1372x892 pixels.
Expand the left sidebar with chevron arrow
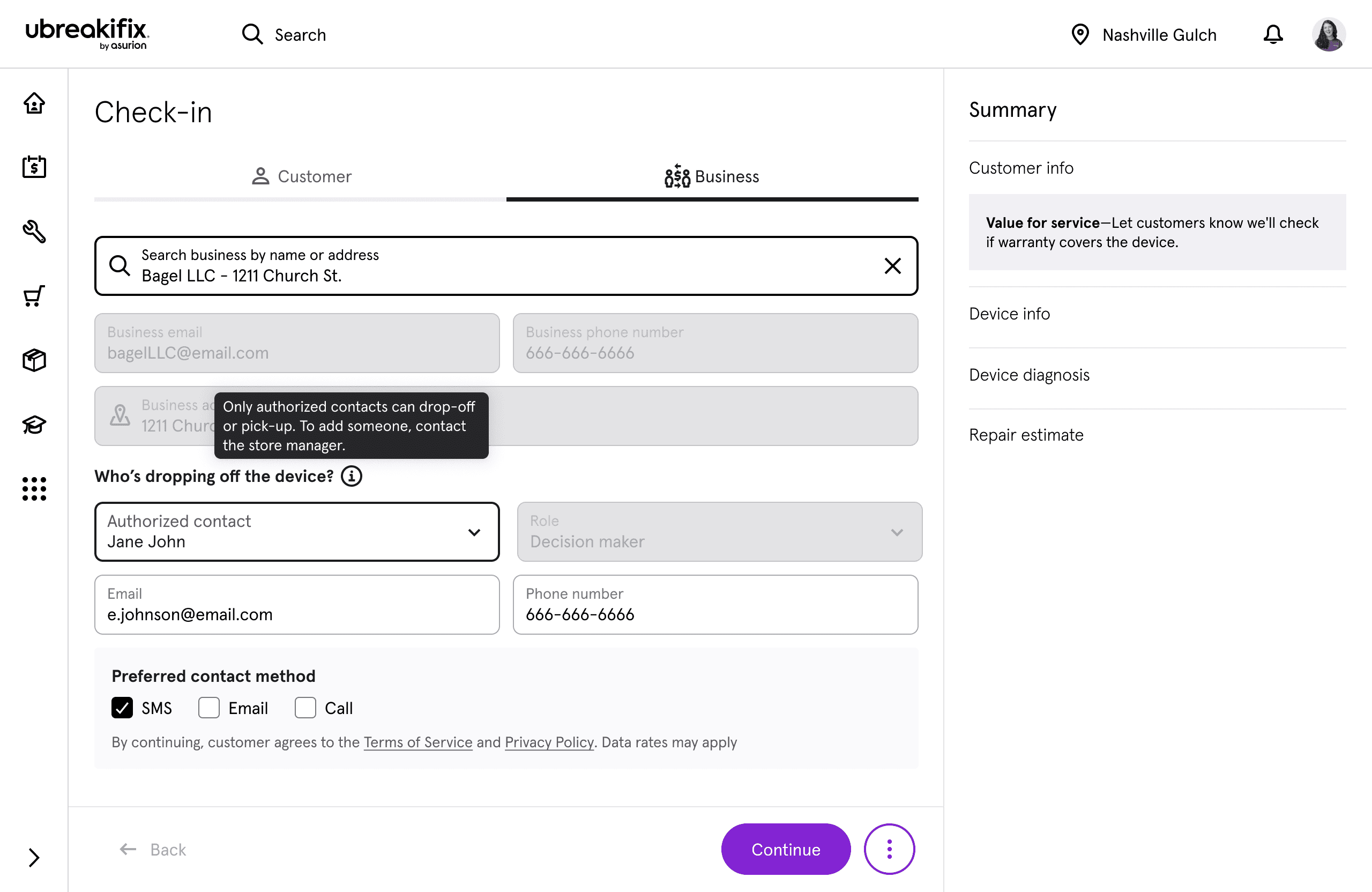tap(34, 857)
